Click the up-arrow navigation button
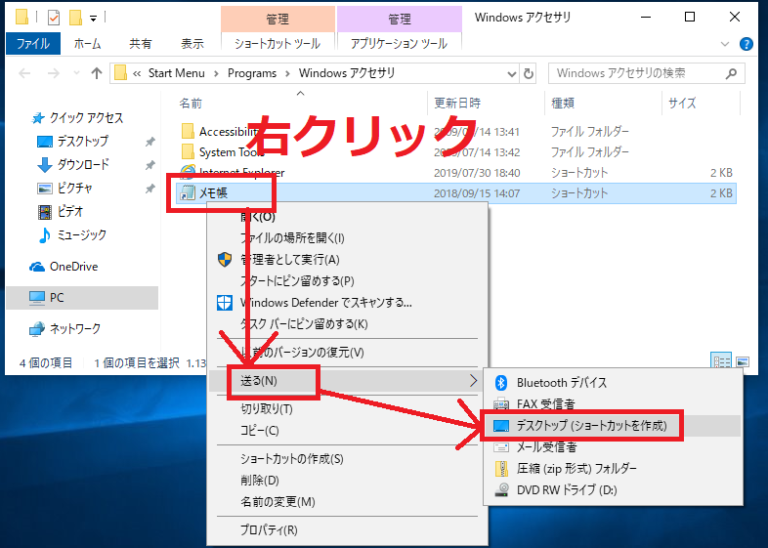The image size is (768, 548). click(x=96, y=73)
